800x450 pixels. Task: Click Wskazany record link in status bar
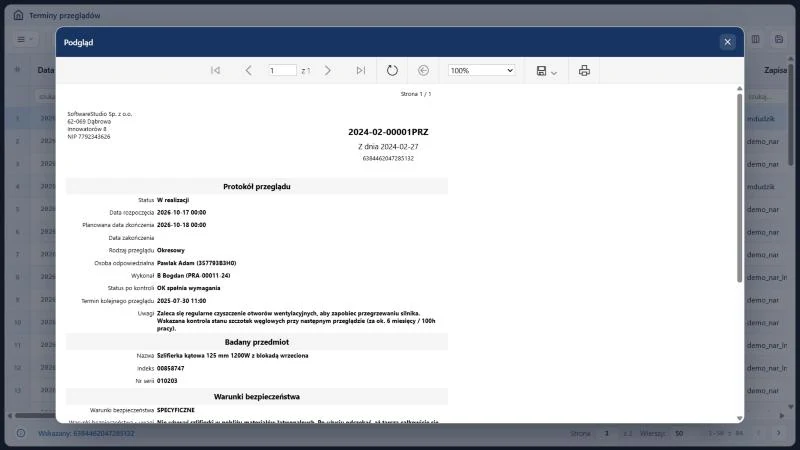click(86, 433)
